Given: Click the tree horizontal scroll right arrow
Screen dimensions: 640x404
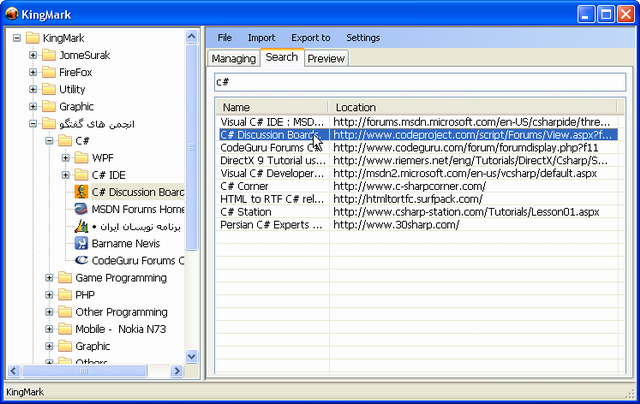Looking at the screenshot, I should (x=177, y=371).
